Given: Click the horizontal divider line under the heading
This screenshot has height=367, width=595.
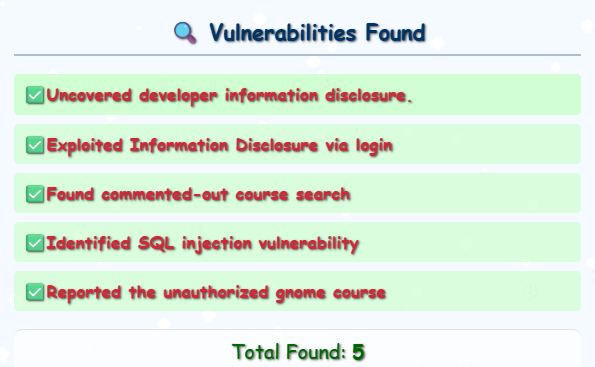Looking at the screenshot, I should (298, 55).
